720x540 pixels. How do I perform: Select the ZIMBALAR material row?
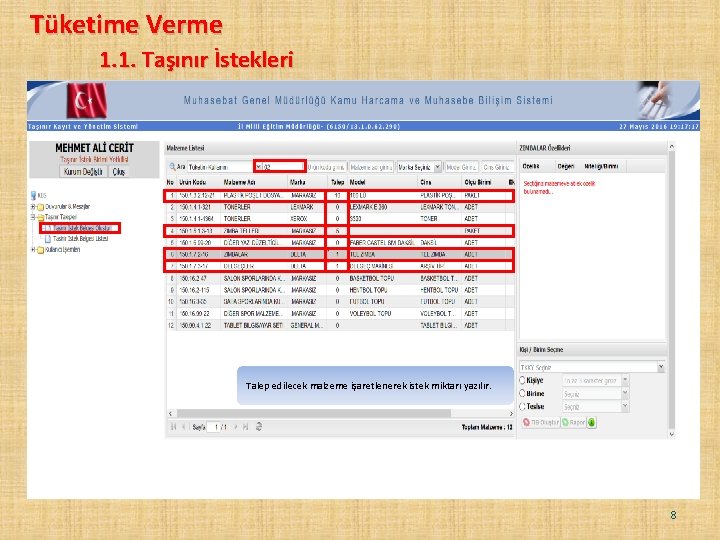tap(339, 254)
